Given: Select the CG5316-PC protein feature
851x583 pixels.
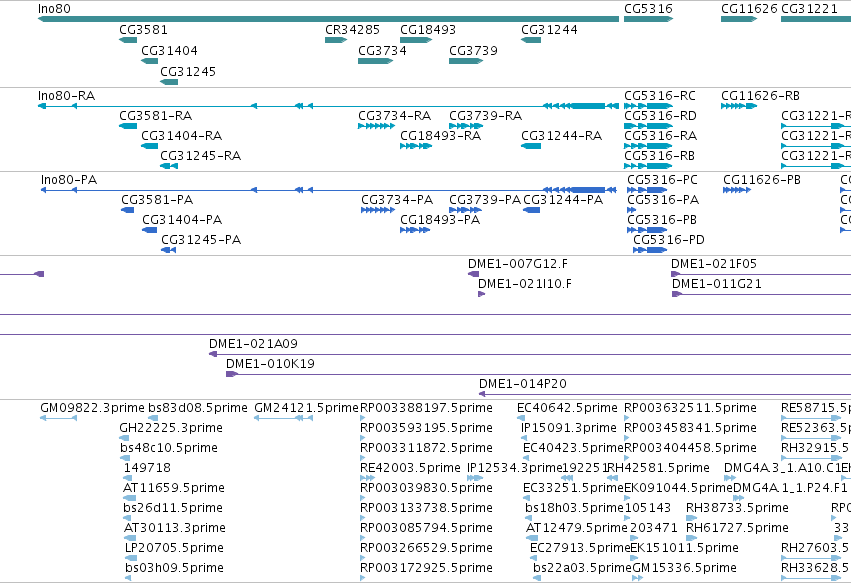Looking at the screenshot, I should (647, 190).
